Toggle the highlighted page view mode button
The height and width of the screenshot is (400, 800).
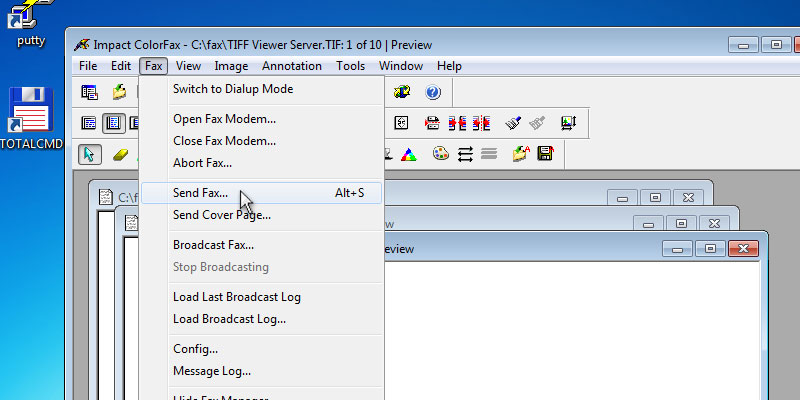click(x=113, y=123)
